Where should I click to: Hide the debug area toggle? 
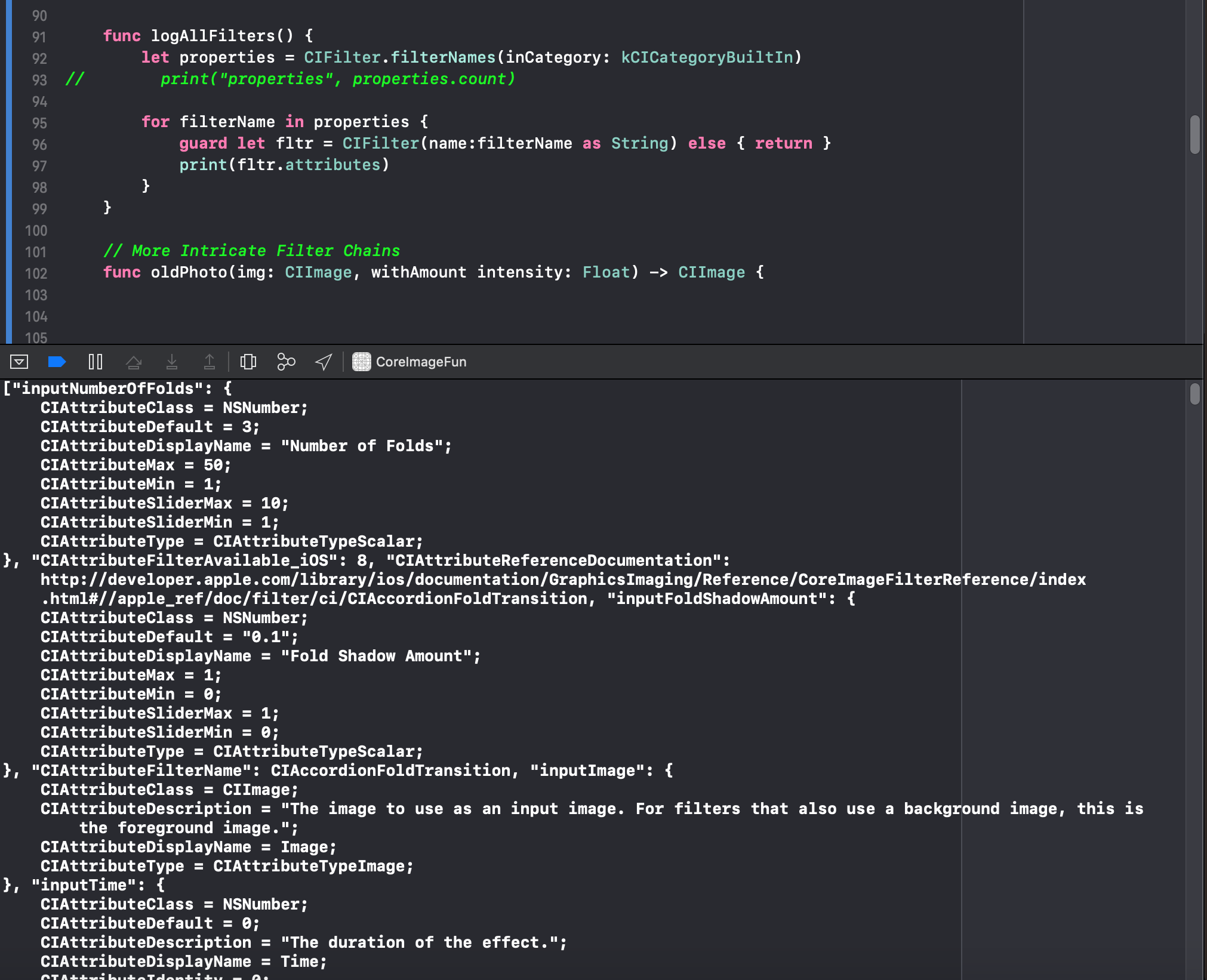coord(19,362)
